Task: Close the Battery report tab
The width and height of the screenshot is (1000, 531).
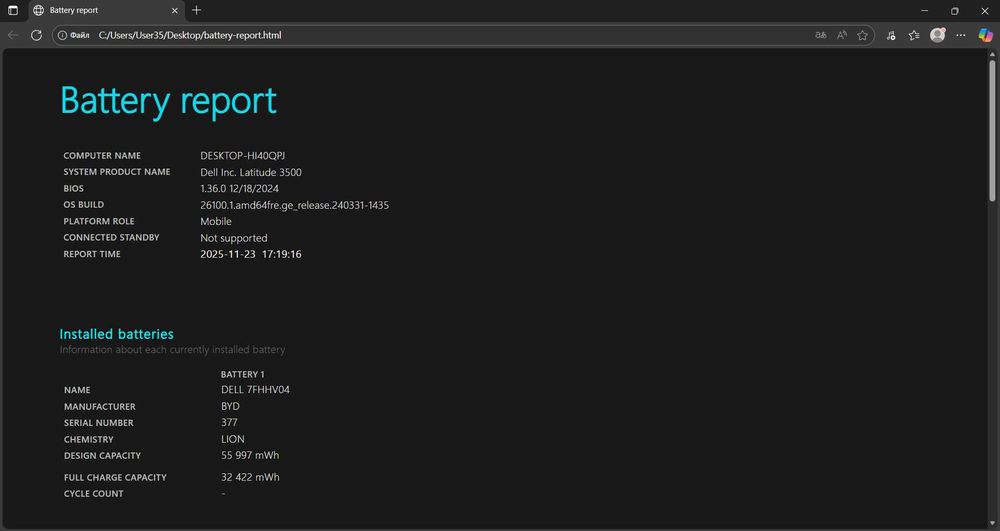Action: click(175, 10)
